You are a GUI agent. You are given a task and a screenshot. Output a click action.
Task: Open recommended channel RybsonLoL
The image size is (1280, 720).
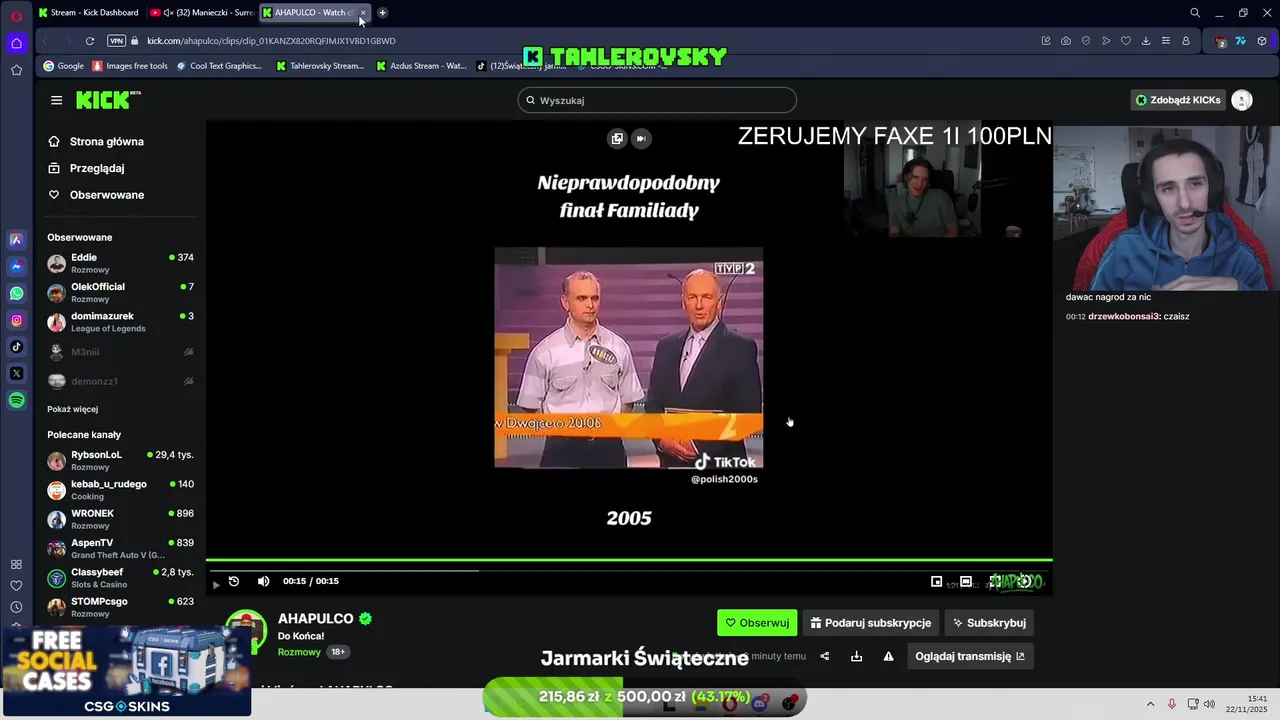[x=120, y=460]
